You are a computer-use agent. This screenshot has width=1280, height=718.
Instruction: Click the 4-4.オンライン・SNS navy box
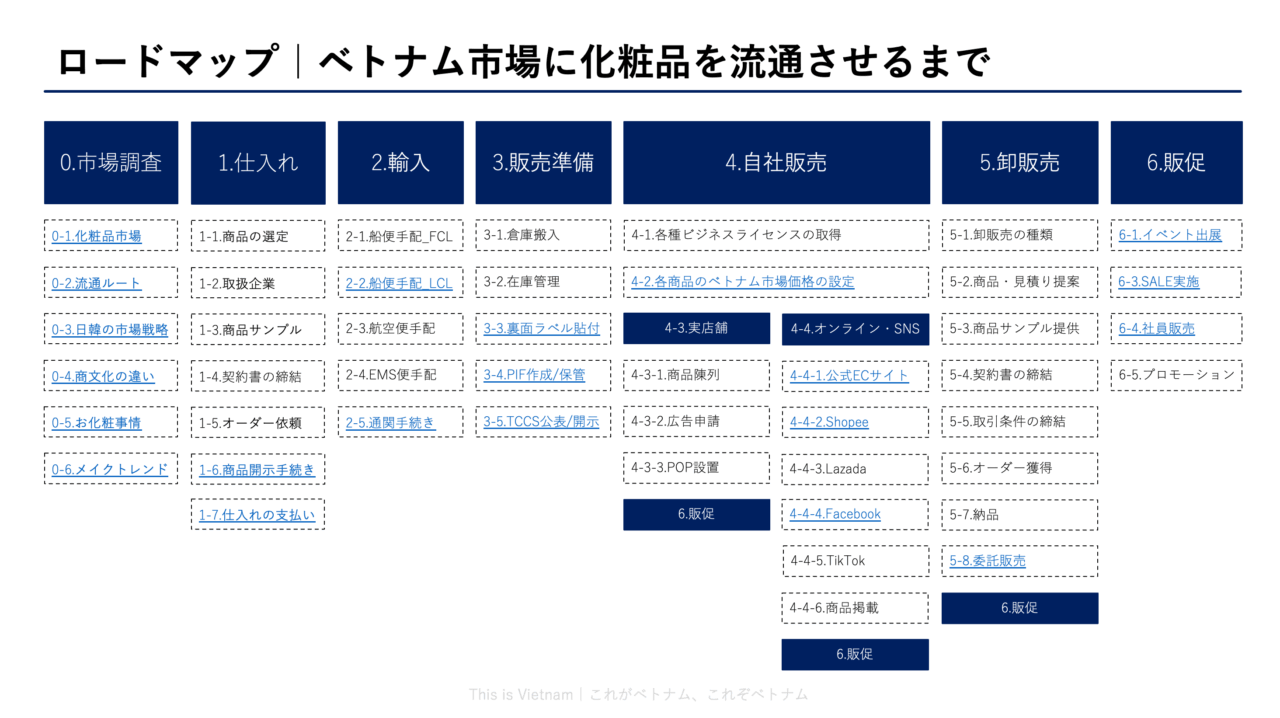[855, 328]
